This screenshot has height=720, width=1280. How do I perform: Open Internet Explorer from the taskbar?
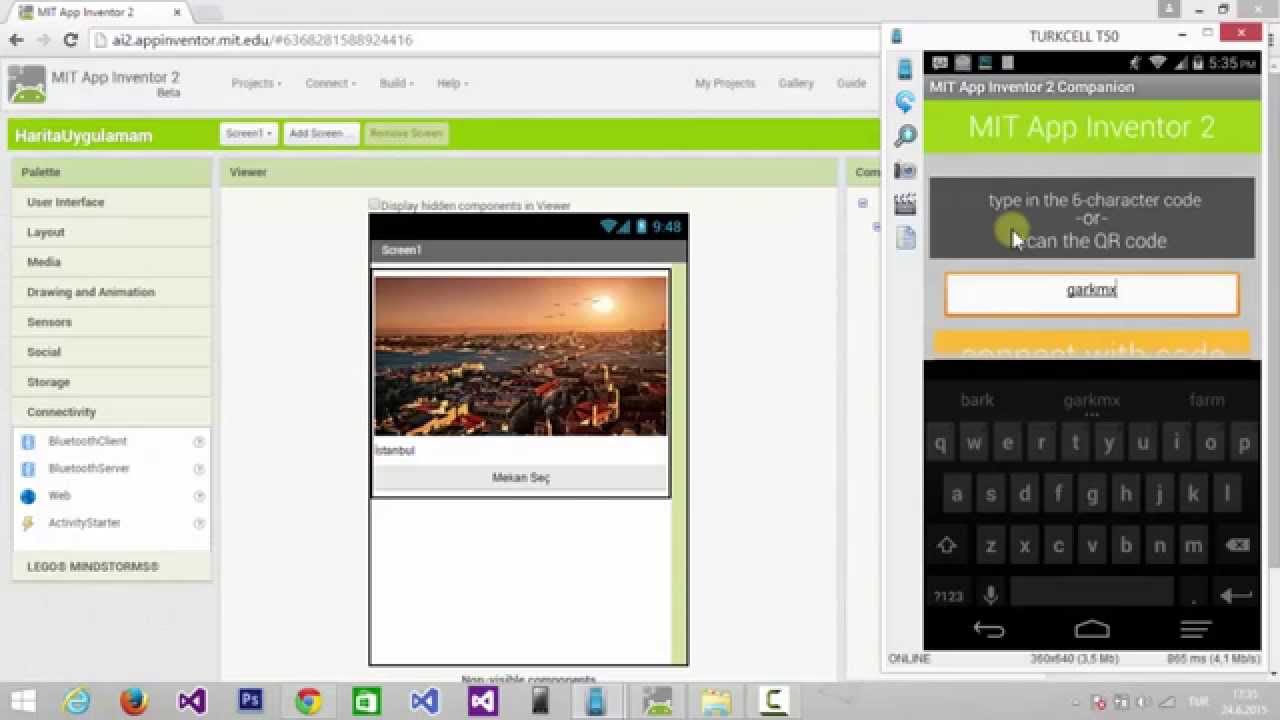(76, 701)
